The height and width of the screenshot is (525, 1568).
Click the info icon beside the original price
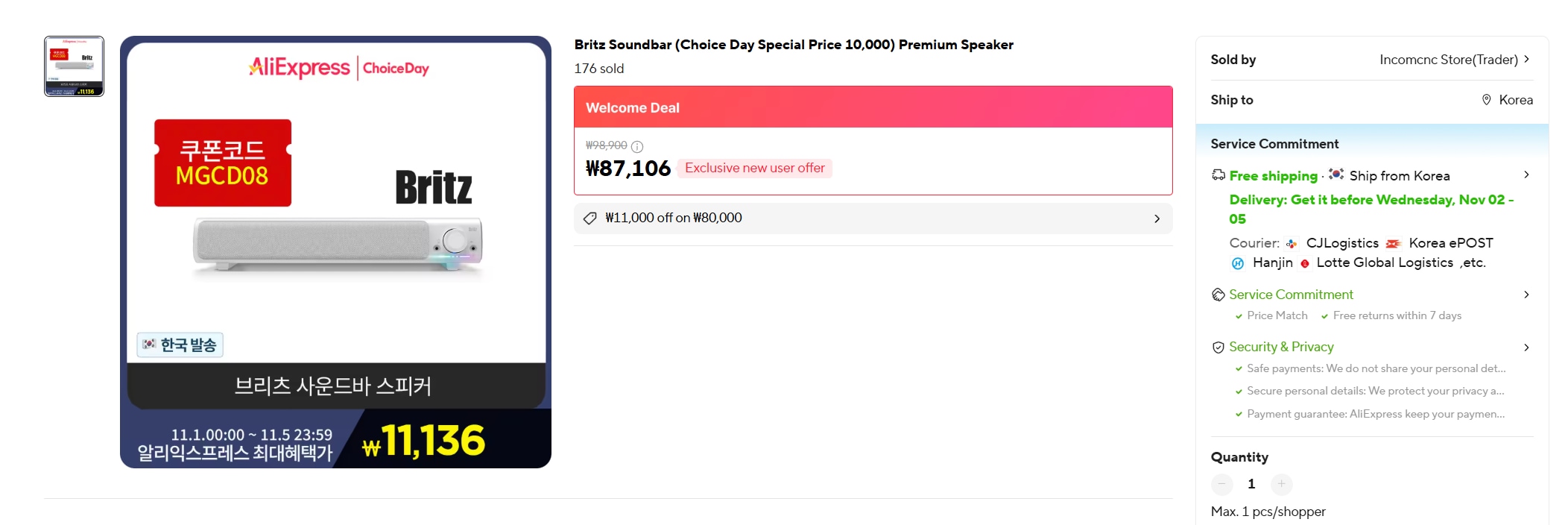pyautogui.click(x=637, y=146)
